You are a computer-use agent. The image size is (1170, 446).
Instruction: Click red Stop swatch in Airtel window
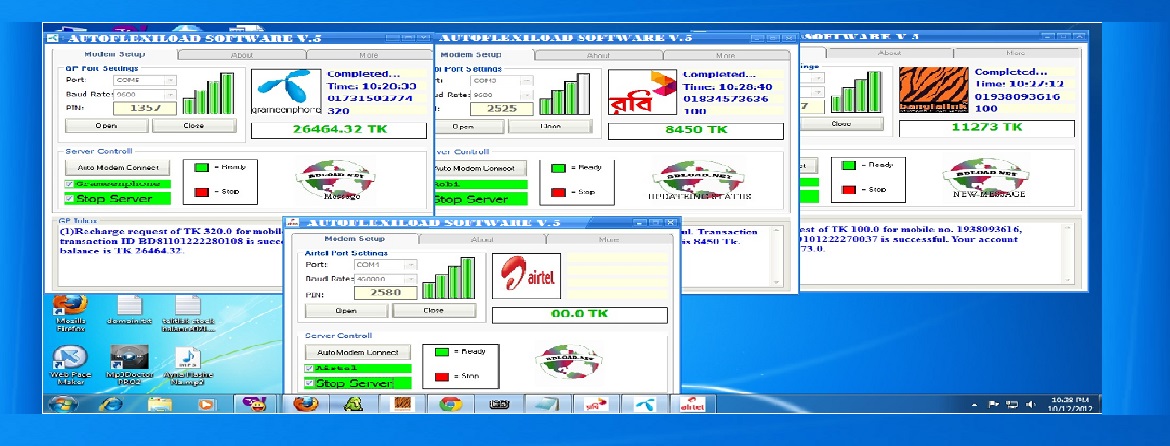point(442,377)
